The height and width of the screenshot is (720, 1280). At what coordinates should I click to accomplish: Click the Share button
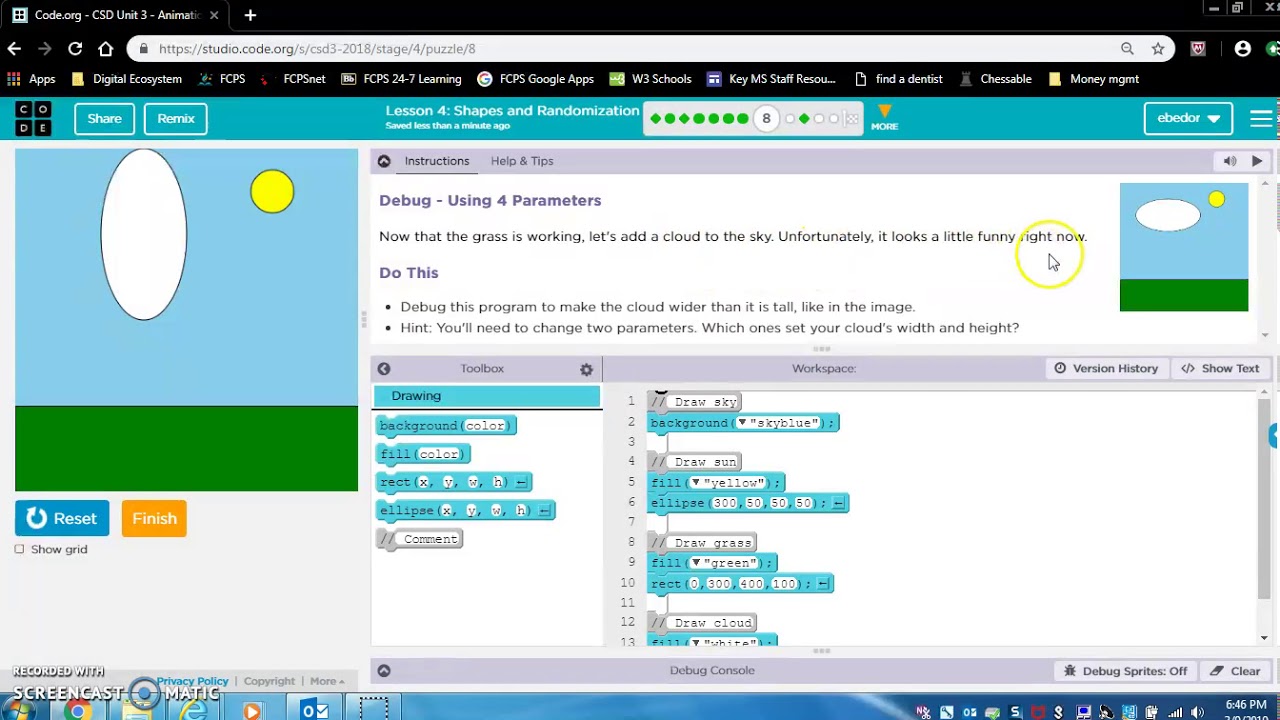pos(104,118)
